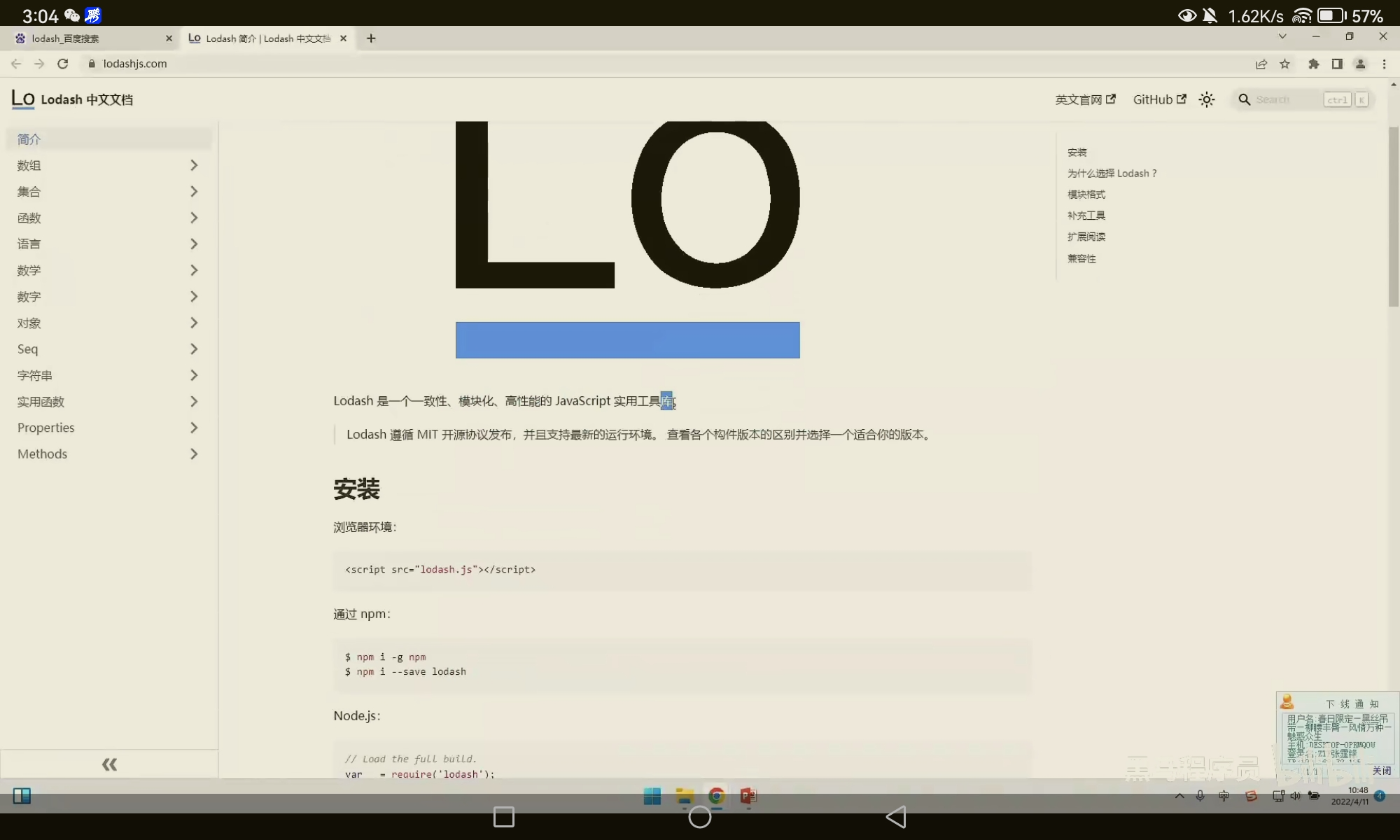Open the side panel icon in toolbar

pos(1337,64)
